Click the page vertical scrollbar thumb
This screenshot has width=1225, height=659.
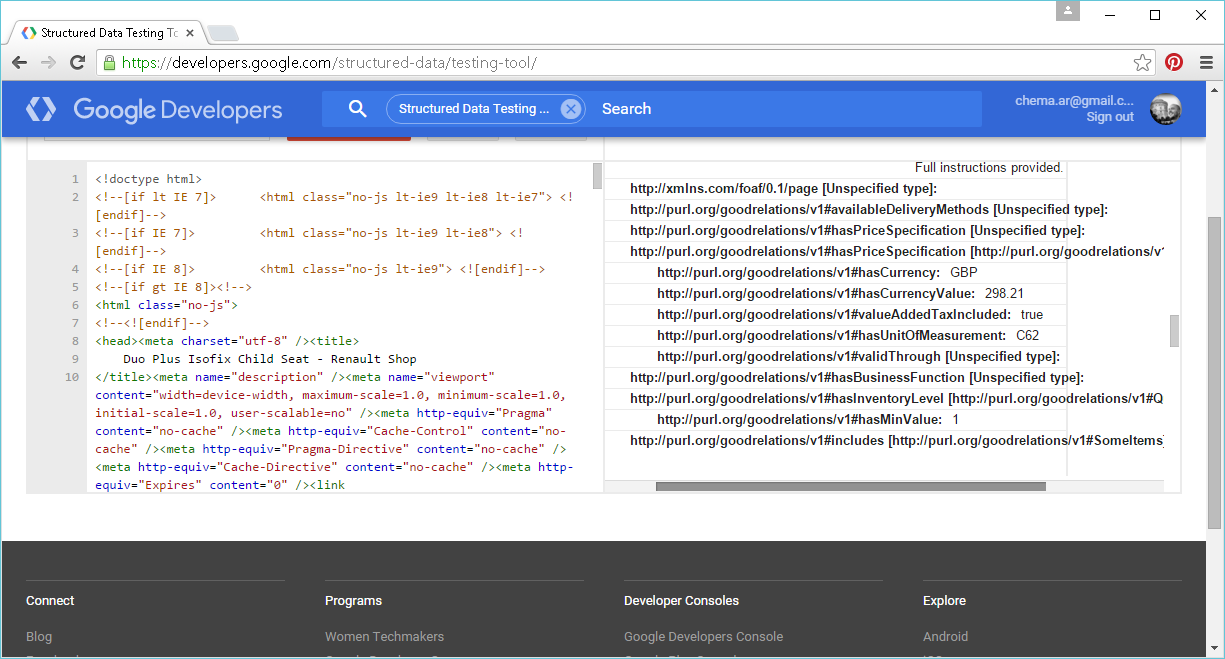[x=1215, y=373]
